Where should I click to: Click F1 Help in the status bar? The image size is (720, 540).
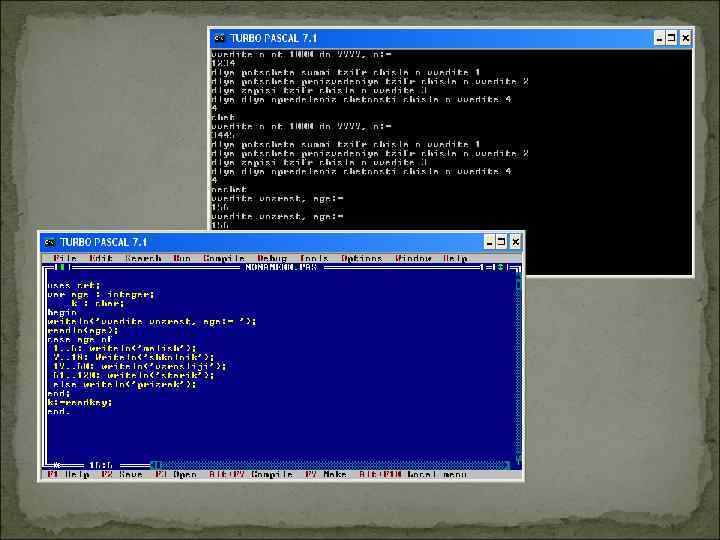(x=68, y=474)
